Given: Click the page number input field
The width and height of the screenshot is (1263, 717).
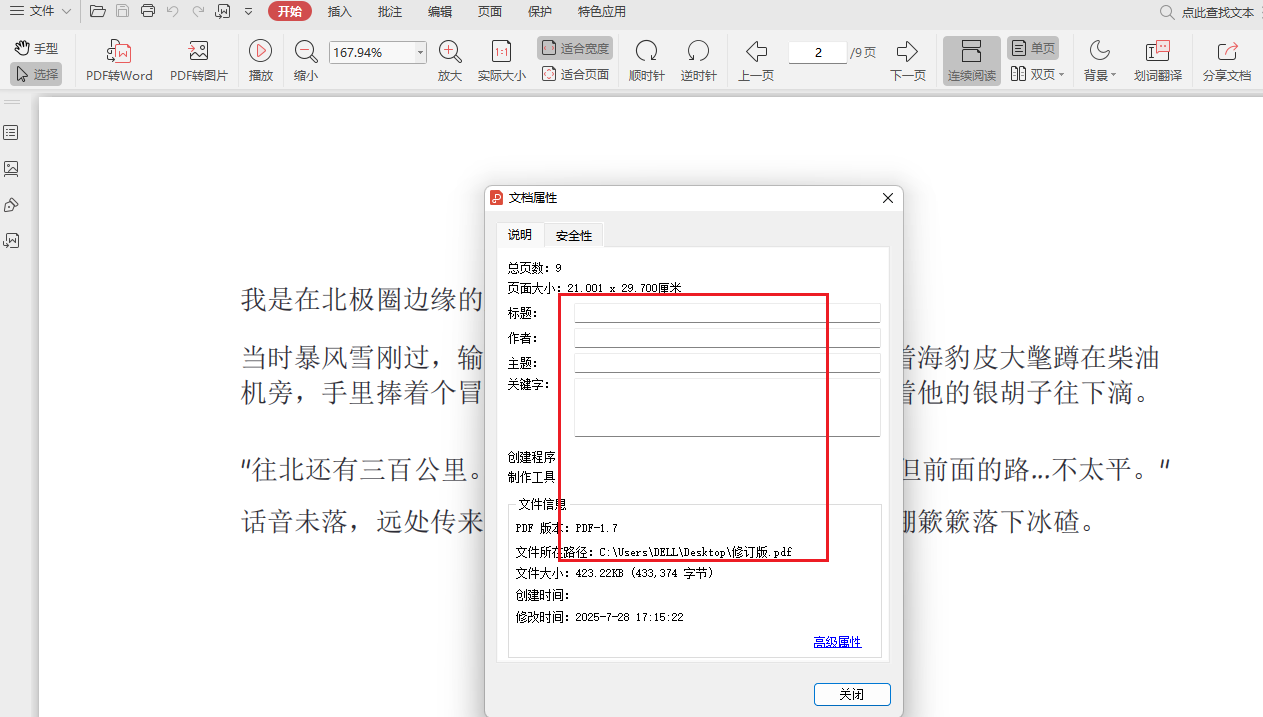Looking at the screenshot, I should coord(817,51).
